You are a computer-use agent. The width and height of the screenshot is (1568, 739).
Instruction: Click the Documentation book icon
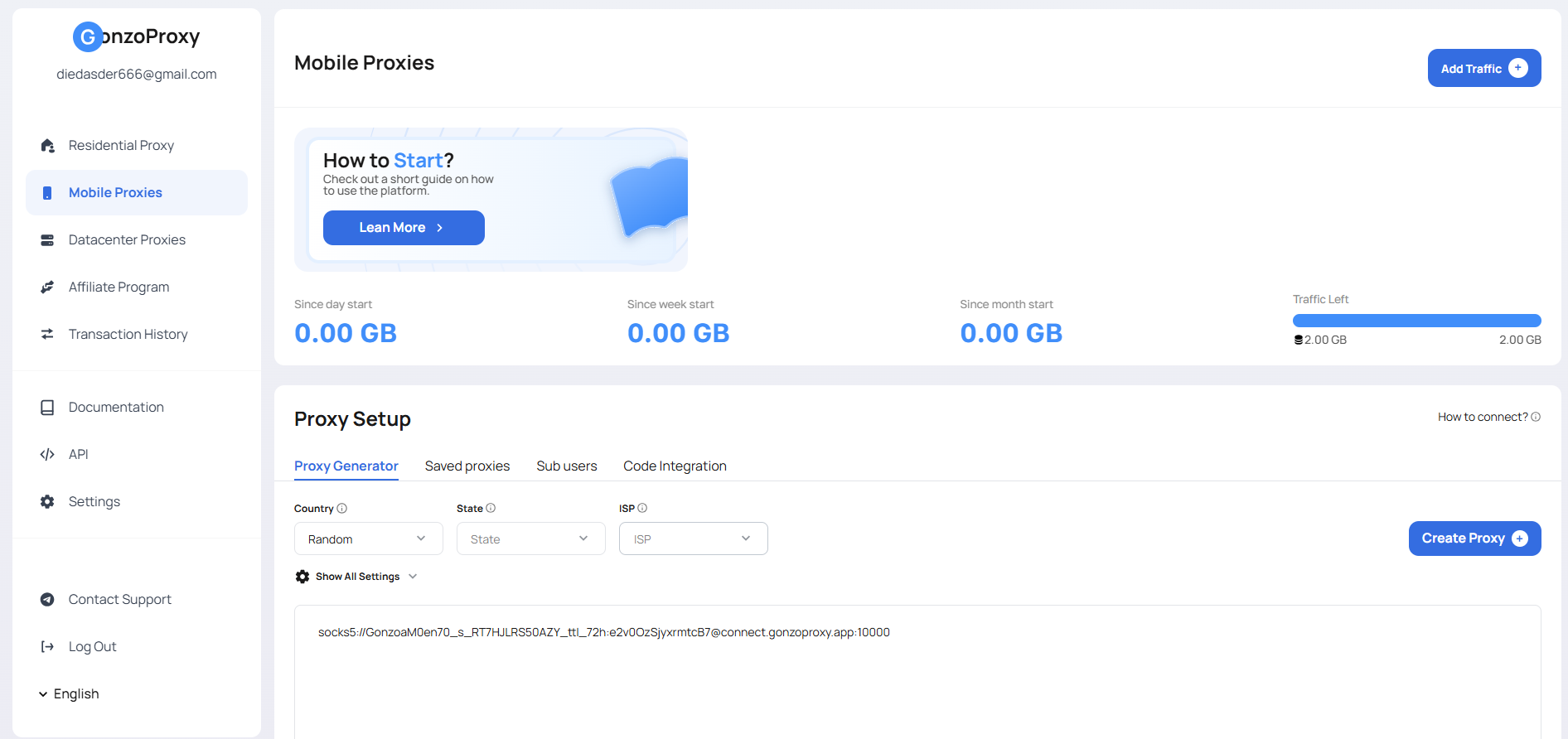47,408
